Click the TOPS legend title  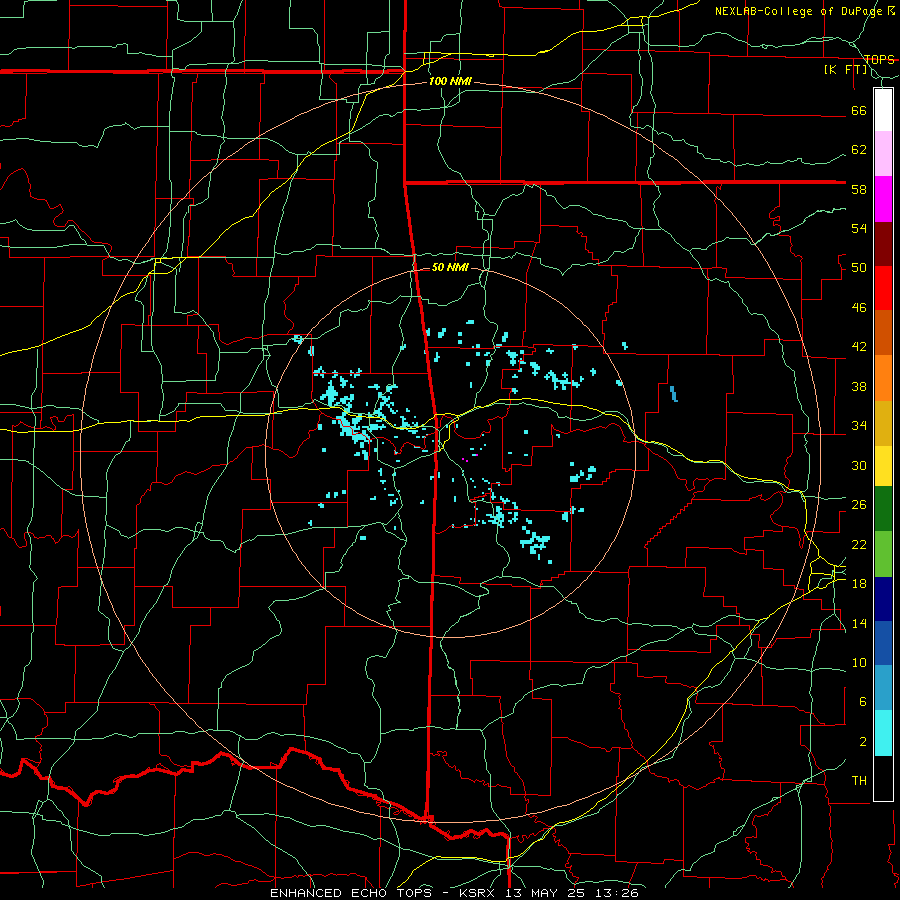pyautogui.click(x=879, y=59)
